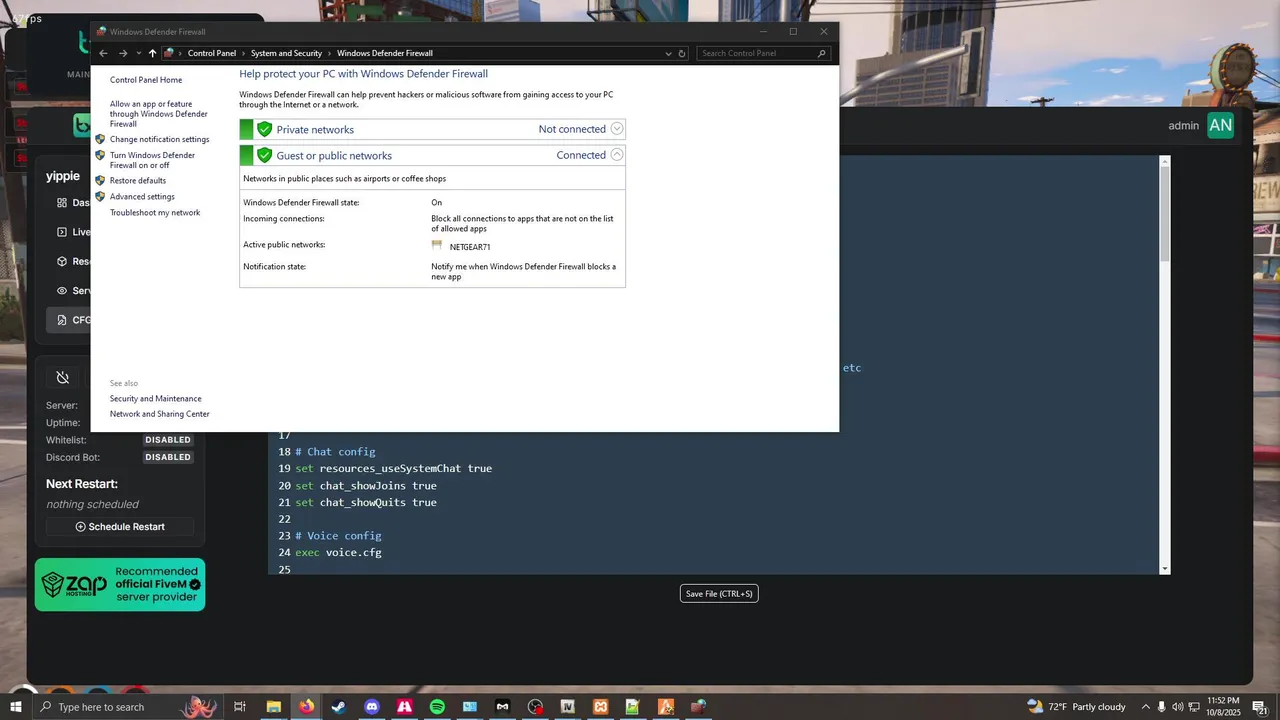This screenshot has height=720, width=1280.
Task: Click line 'exec voice.cfg' in editor
Action: 338,552
